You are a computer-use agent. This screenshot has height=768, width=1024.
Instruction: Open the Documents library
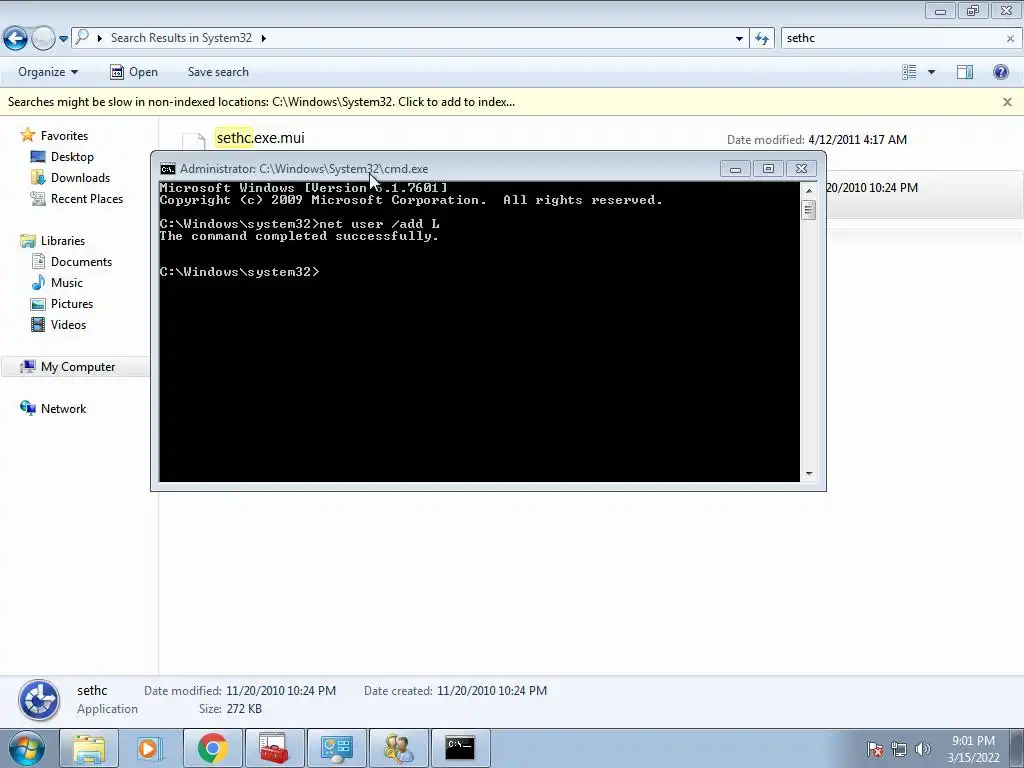81,262
